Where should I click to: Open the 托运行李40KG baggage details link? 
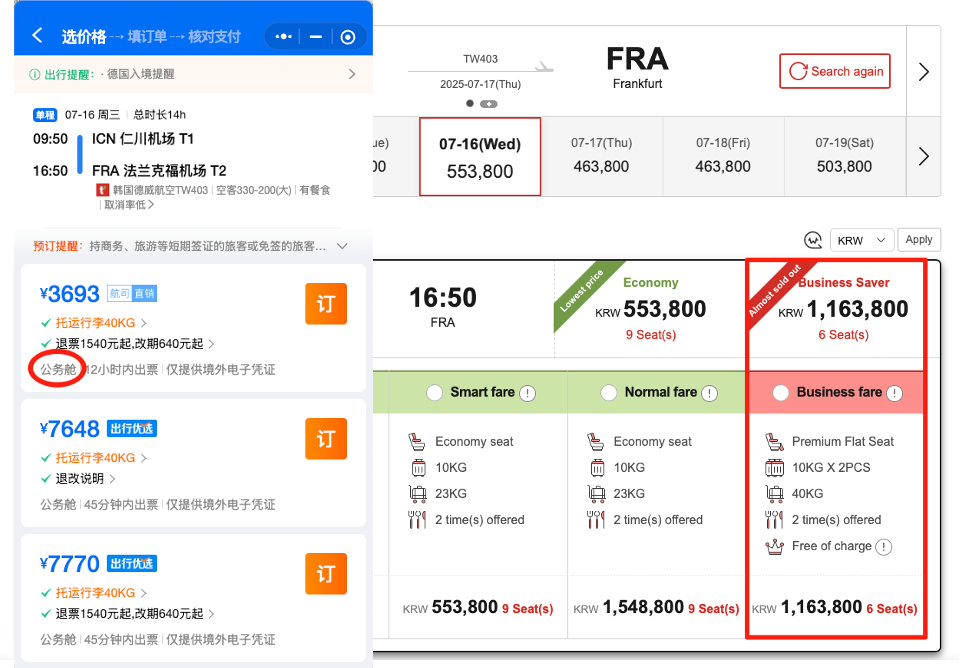pyautogui.click(x=96, y=322)
